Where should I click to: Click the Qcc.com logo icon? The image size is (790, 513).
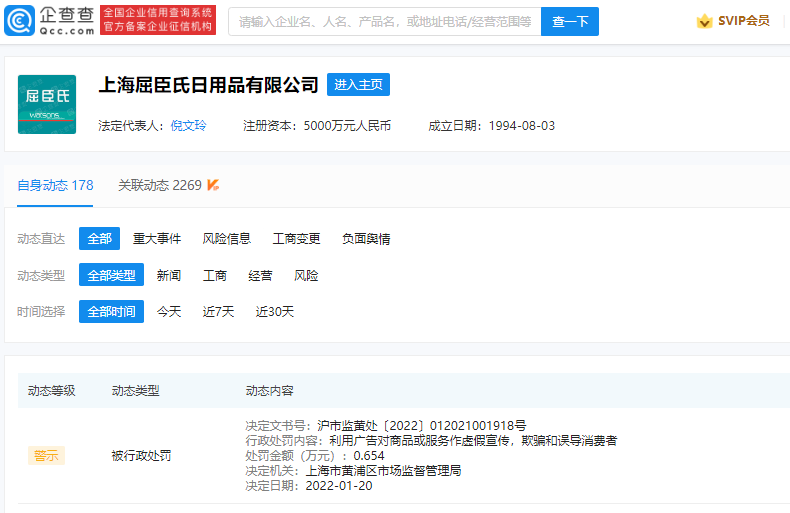[x=20, y=21]
